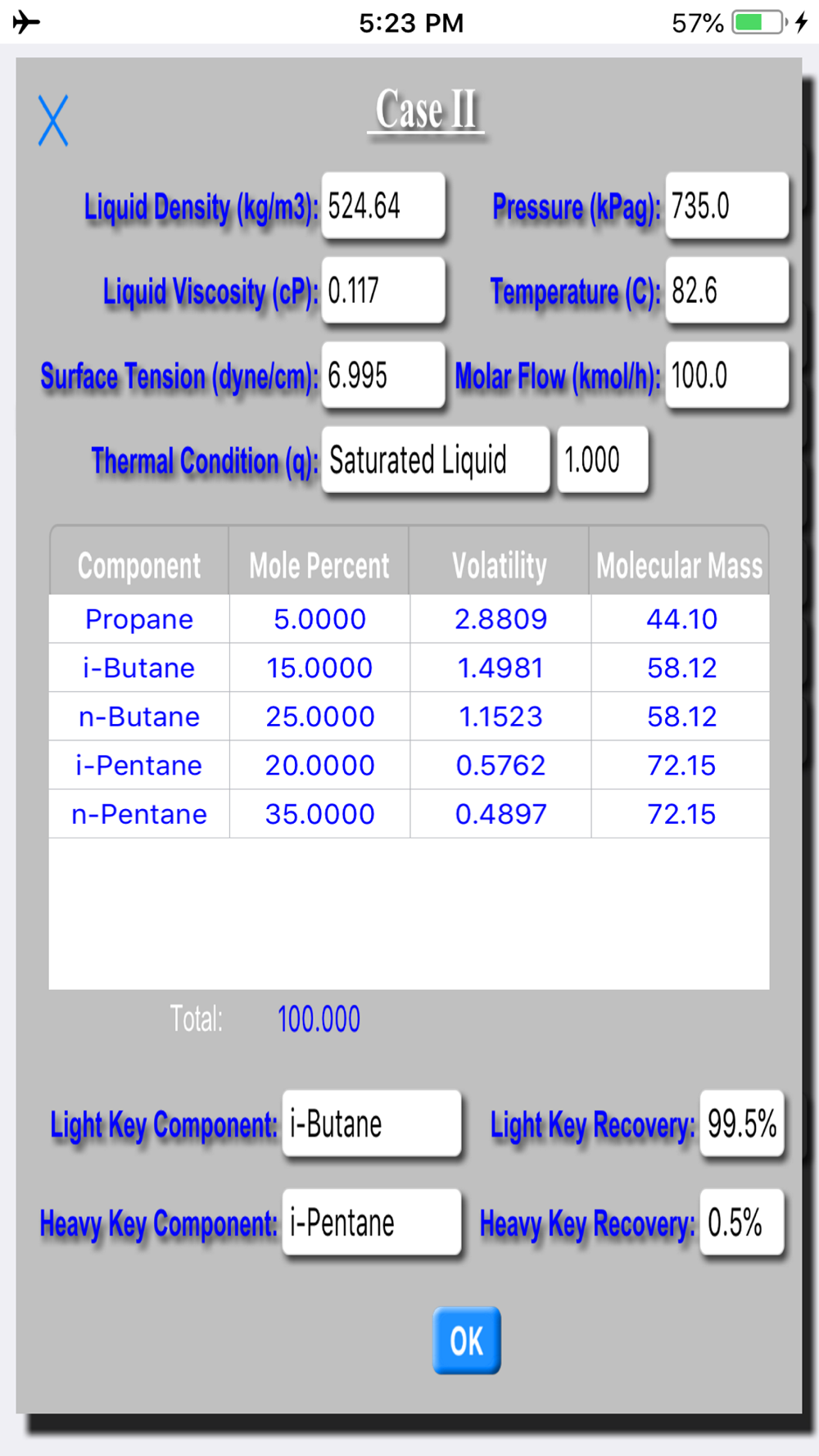819x1456 pixels.
Task: Select the Propane component cell
Action: pyautogui.click(x=139, y=619)
